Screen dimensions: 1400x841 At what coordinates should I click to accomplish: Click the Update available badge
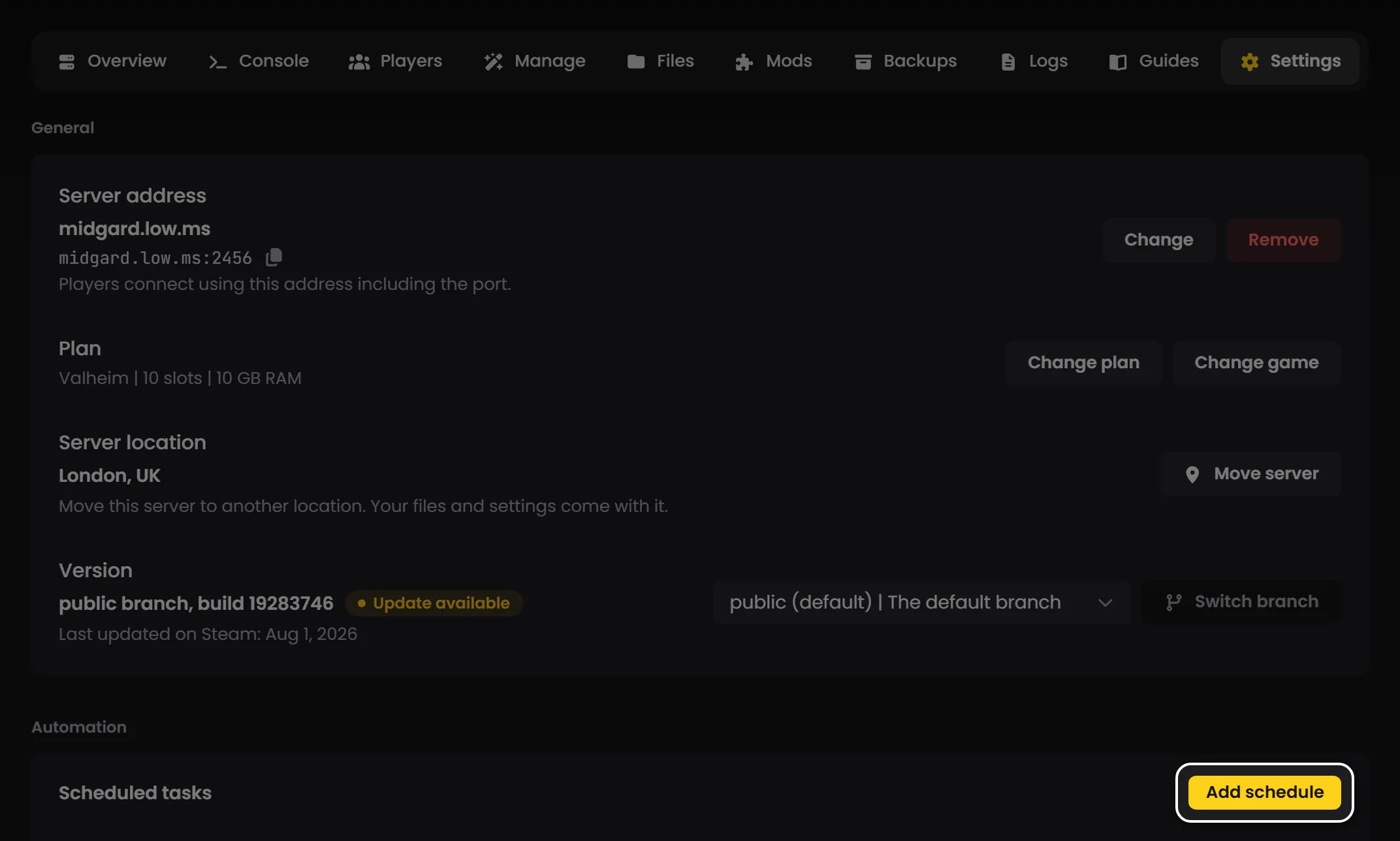(x=434, y=603)
